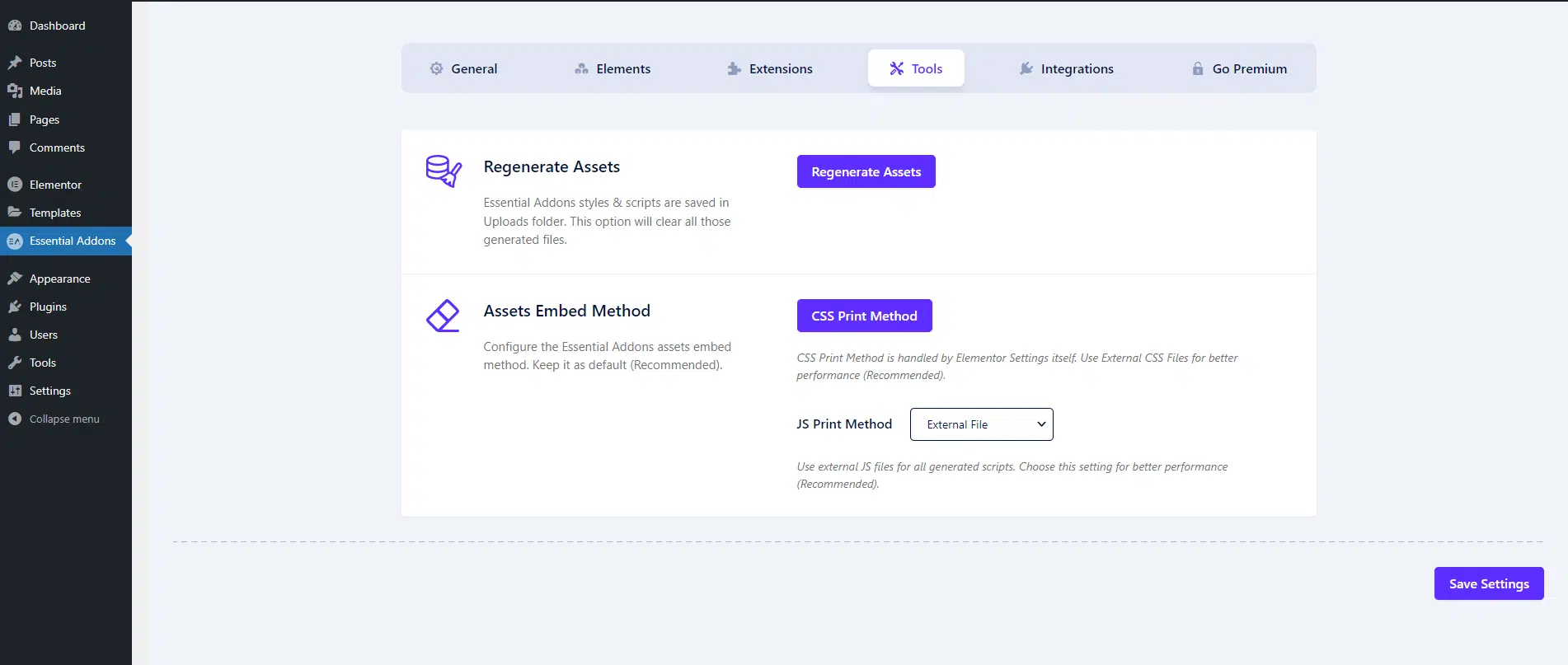Select the Tools tab

916,68
